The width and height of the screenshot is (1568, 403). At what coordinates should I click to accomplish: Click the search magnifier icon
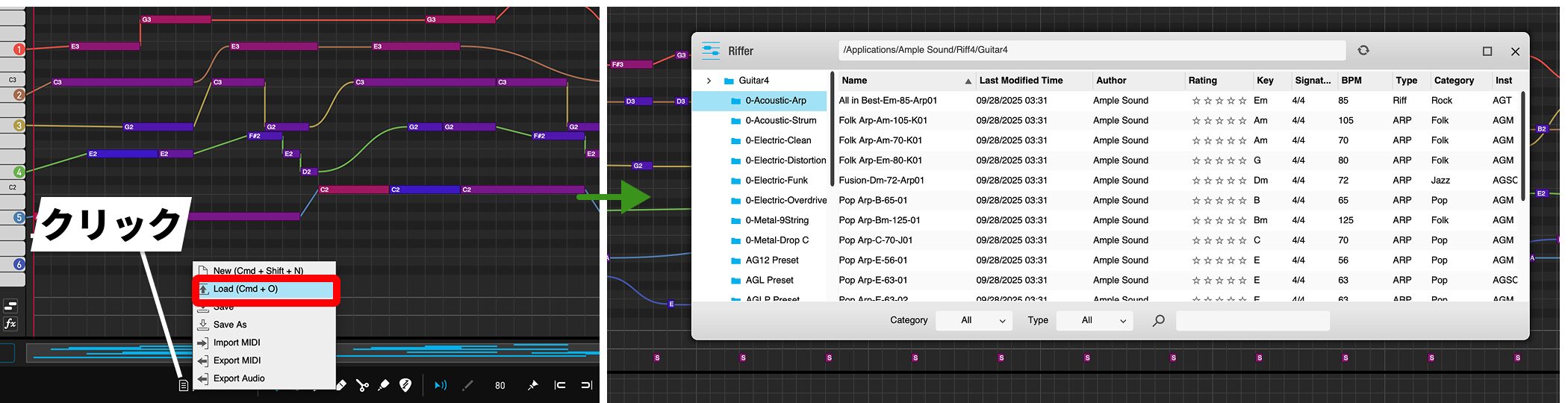1158,321
